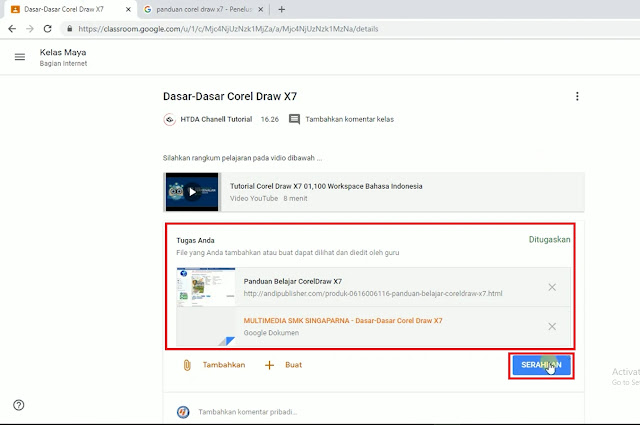Click the Silahkan rangkum pelajaran instruction text
The width and height of the screenshot is (640, 425).
pyautogui.click(x=242, y=158)
